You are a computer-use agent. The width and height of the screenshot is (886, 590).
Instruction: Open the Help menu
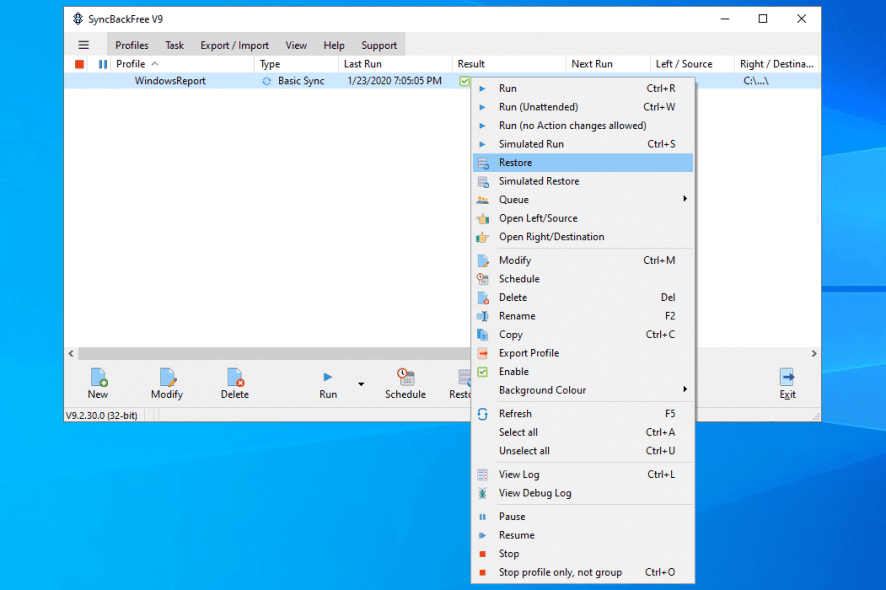(334, 45)
